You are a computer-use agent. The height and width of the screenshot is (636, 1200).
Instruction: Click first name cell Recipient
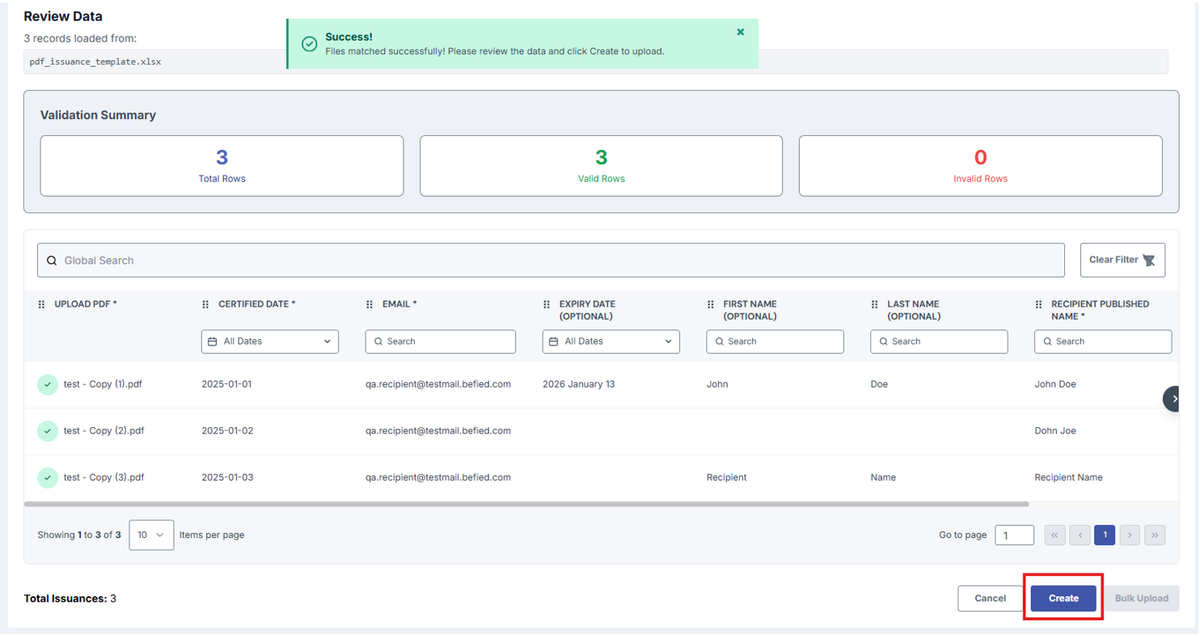726,478
